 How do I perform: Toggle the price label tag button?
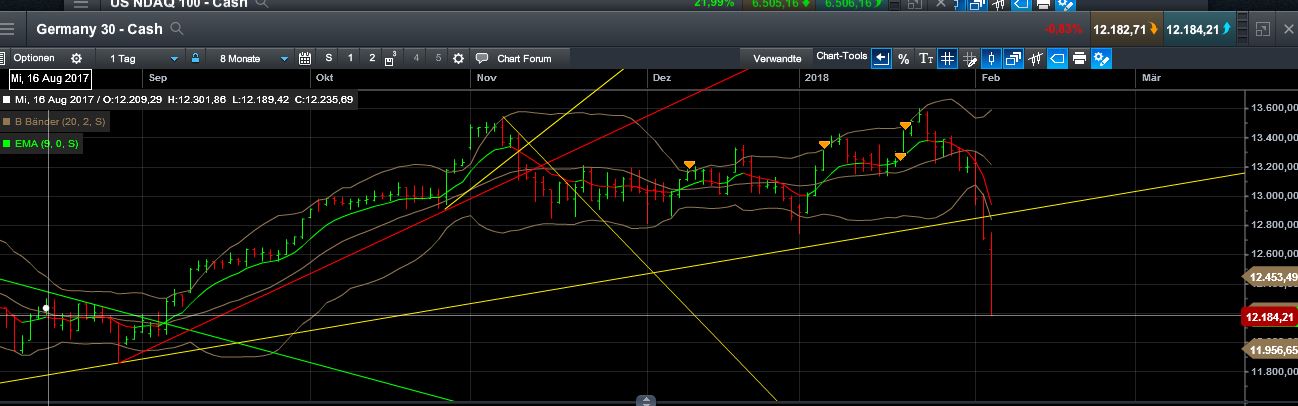(1057, 59)
